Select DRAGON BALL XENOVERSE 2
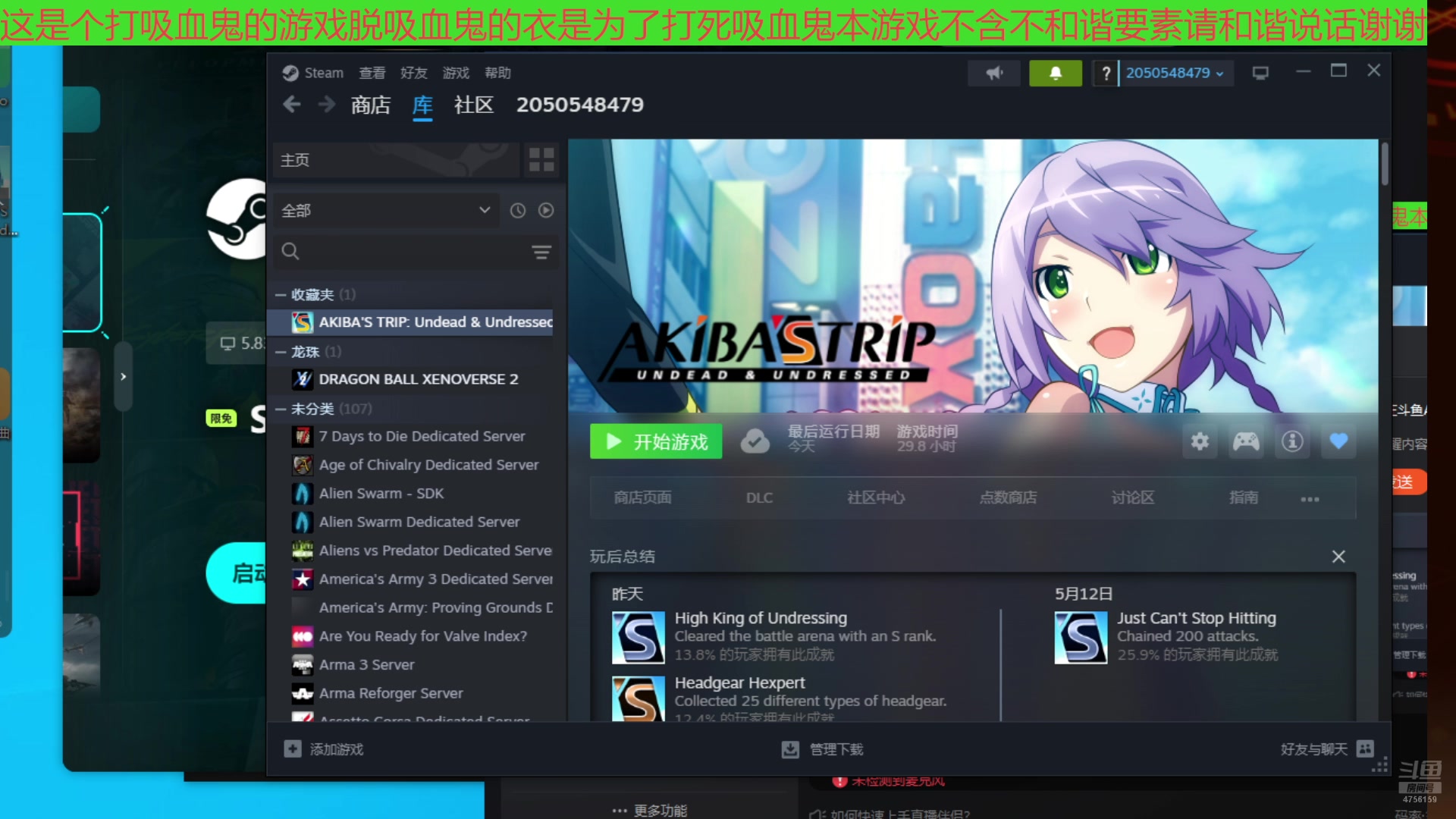This screenshot has width=1456, height=819. [410, 379]
